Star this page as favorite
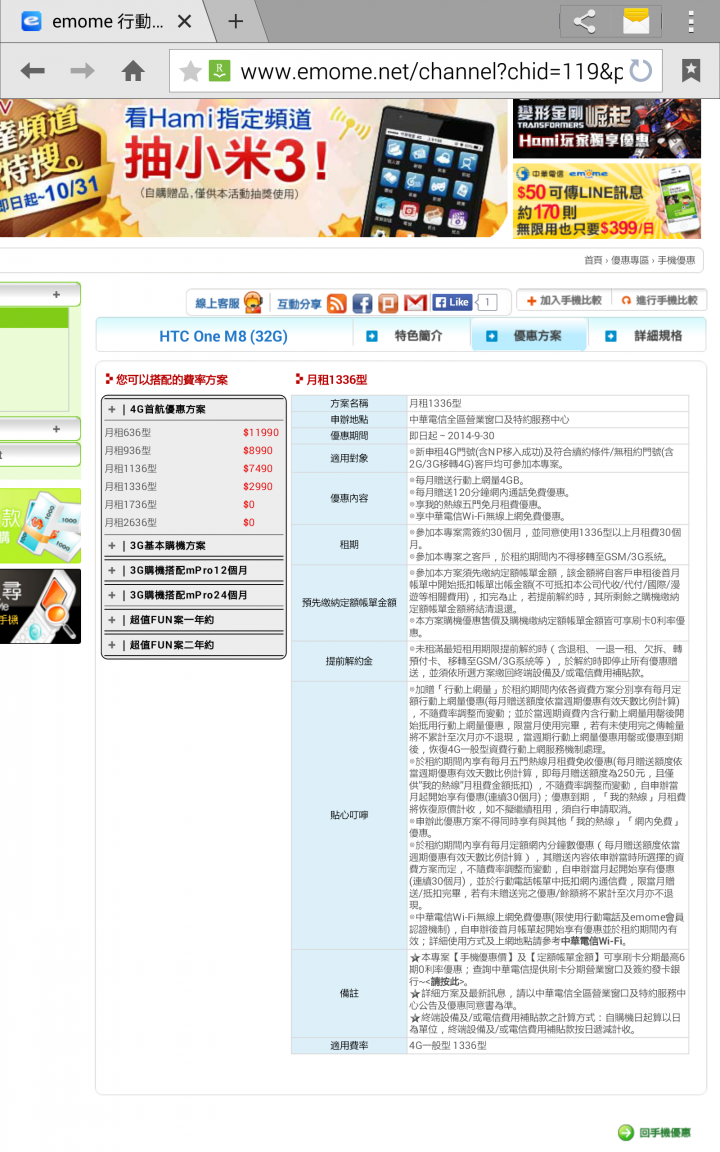Screen dimensions: 720x1152 point(190,71)
